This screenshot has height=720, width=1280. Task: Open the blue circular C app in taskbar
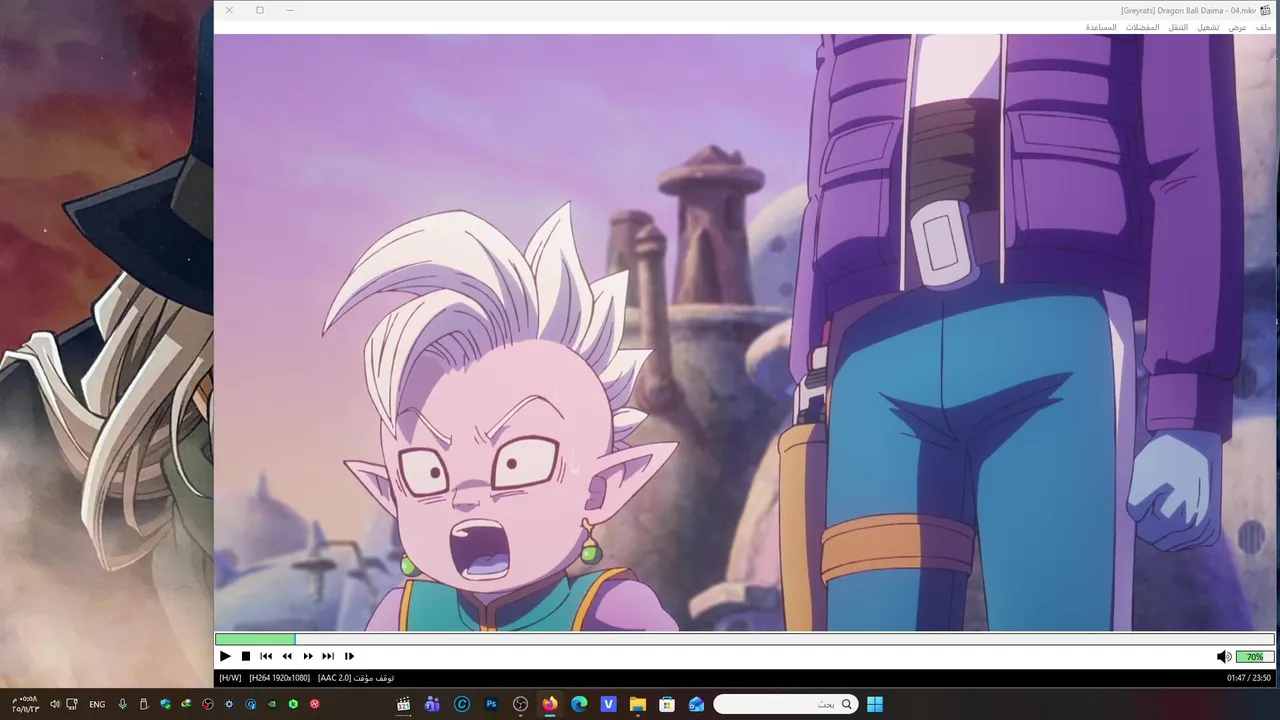pos(462,704)
